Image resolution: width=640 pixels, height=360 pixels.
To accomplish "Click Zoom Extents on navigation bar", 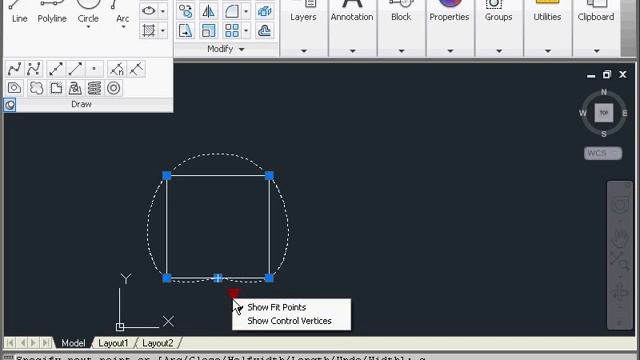I will click(x=620, y=261).
